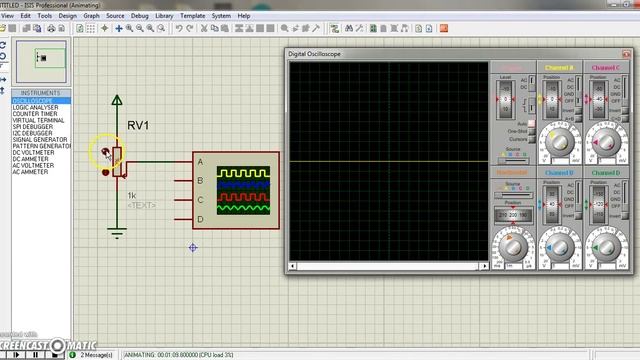Click the overview window thumbnail
Viewport: 640px width, 360px height.
(x=41, y=61)
